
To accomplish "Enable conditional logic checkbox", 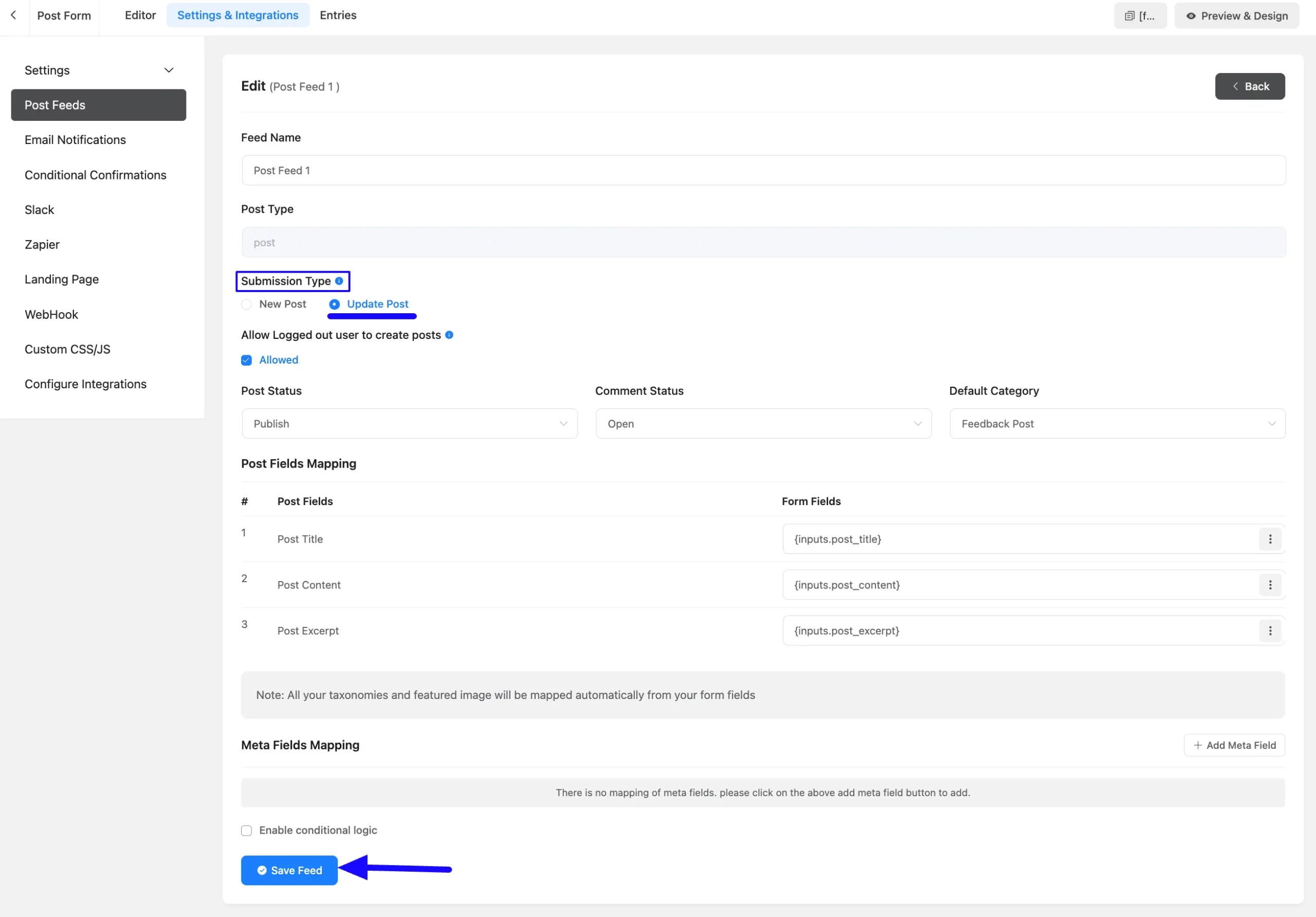I will [246, 831].
